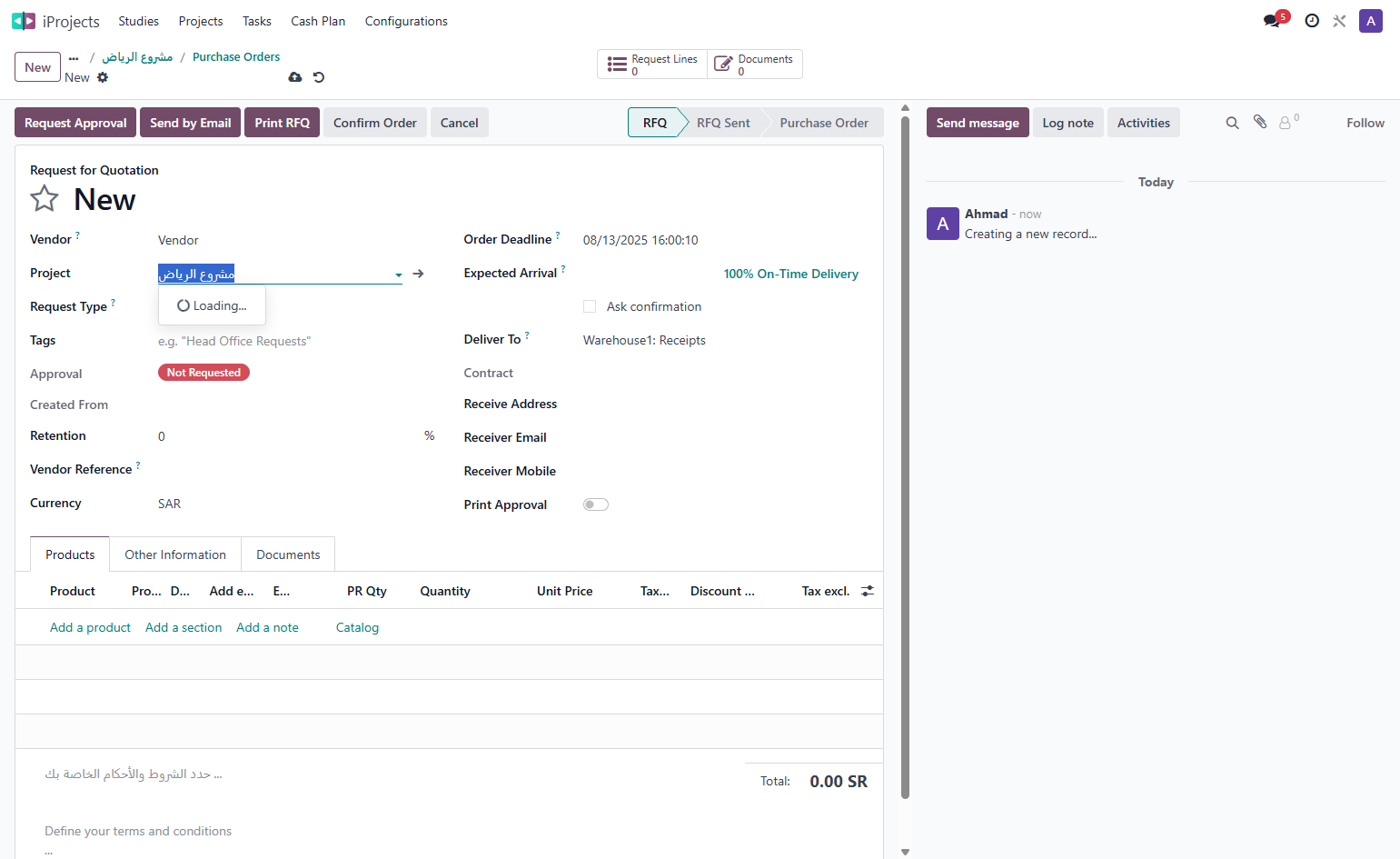Tick the Ask confirmation checkbox

pos(590,306)
